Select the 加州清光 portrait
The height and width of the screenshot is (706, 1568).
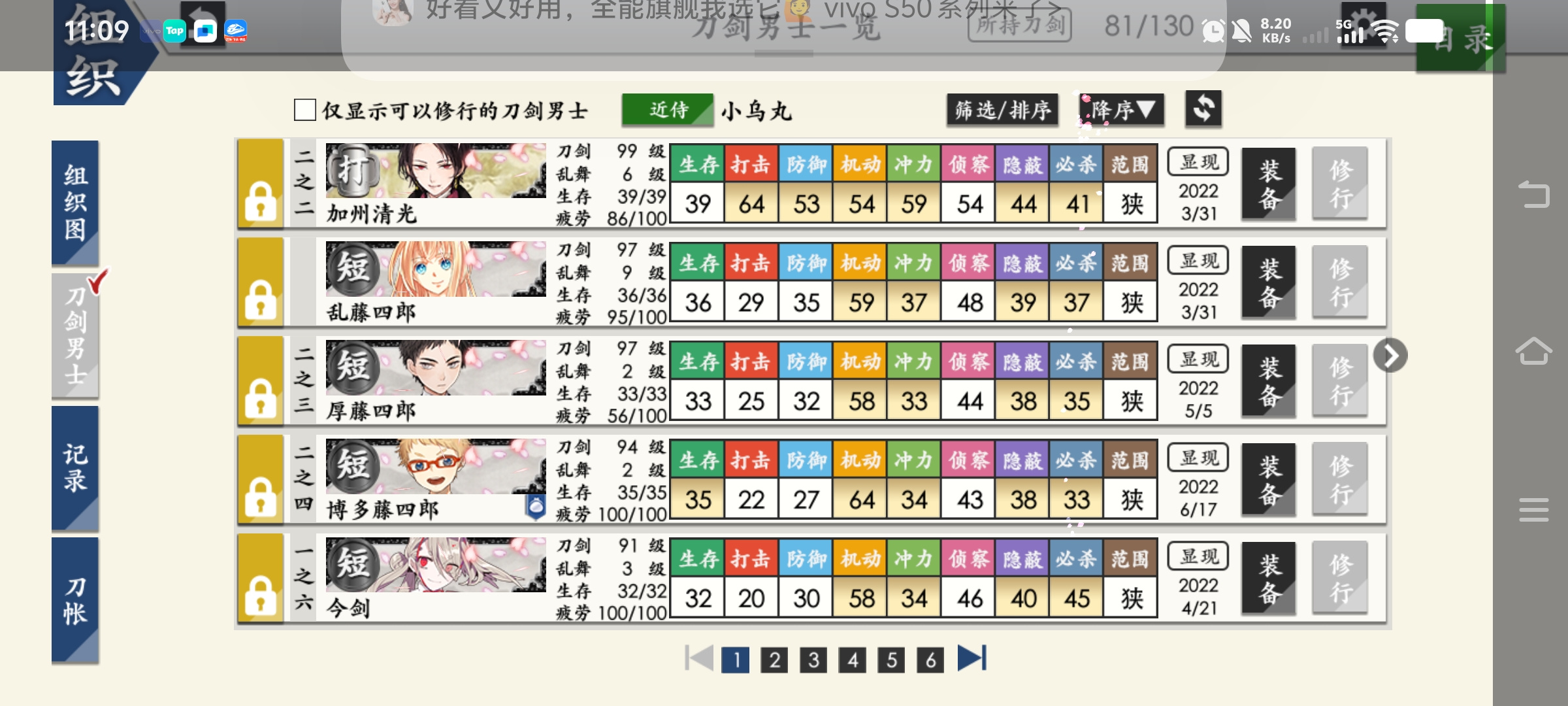coord(436,171)
